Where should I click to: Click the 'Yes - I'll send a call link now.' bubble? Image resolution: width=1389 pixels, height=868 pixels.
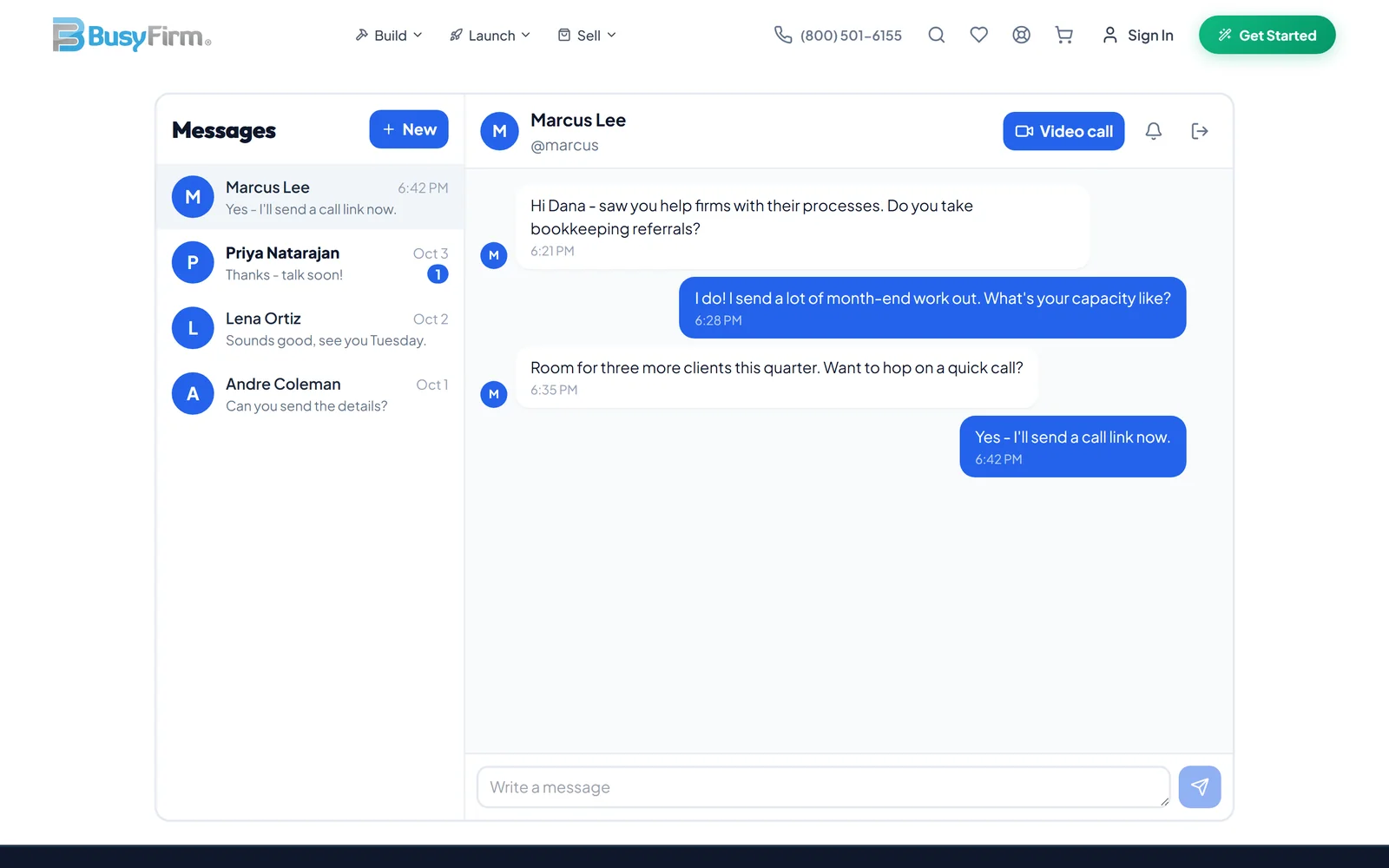pyautogui.click(x=1072, y=446)
